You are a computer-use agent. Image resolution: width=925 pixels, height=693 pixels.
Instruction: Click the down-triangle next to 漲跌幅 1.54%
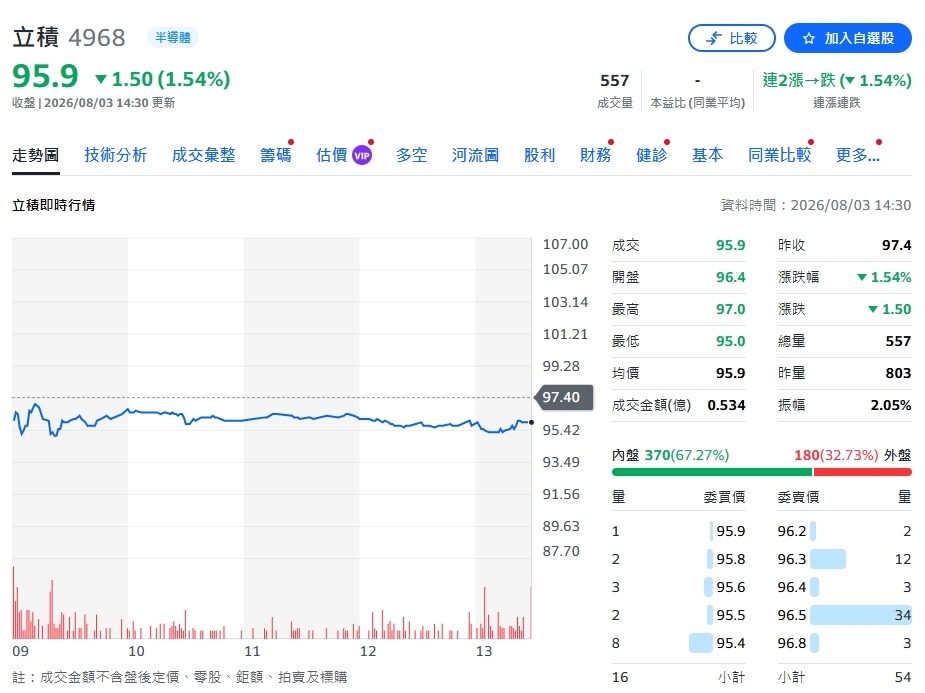point(862,277)
